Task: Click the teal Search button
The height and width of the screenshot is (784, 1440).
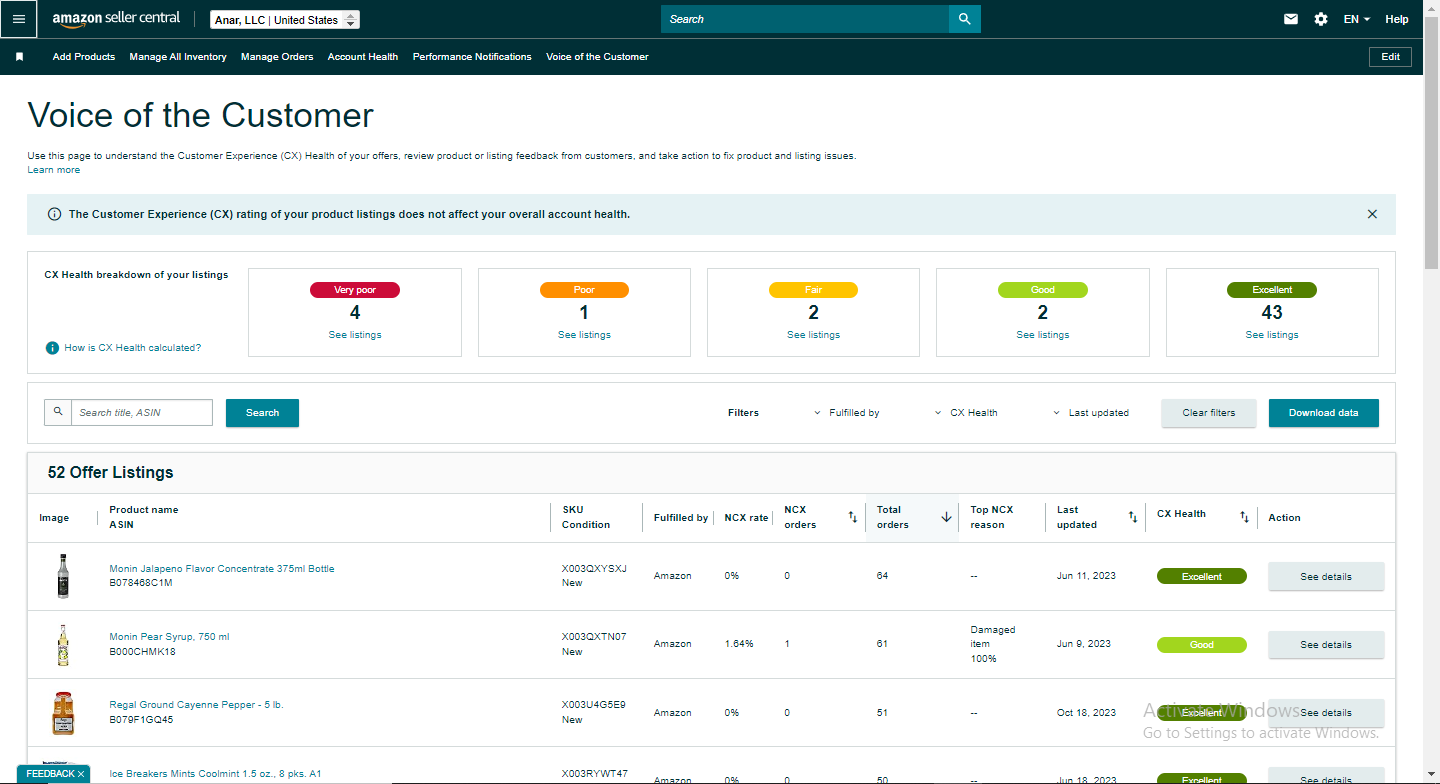Action: [x=262, y=413]
